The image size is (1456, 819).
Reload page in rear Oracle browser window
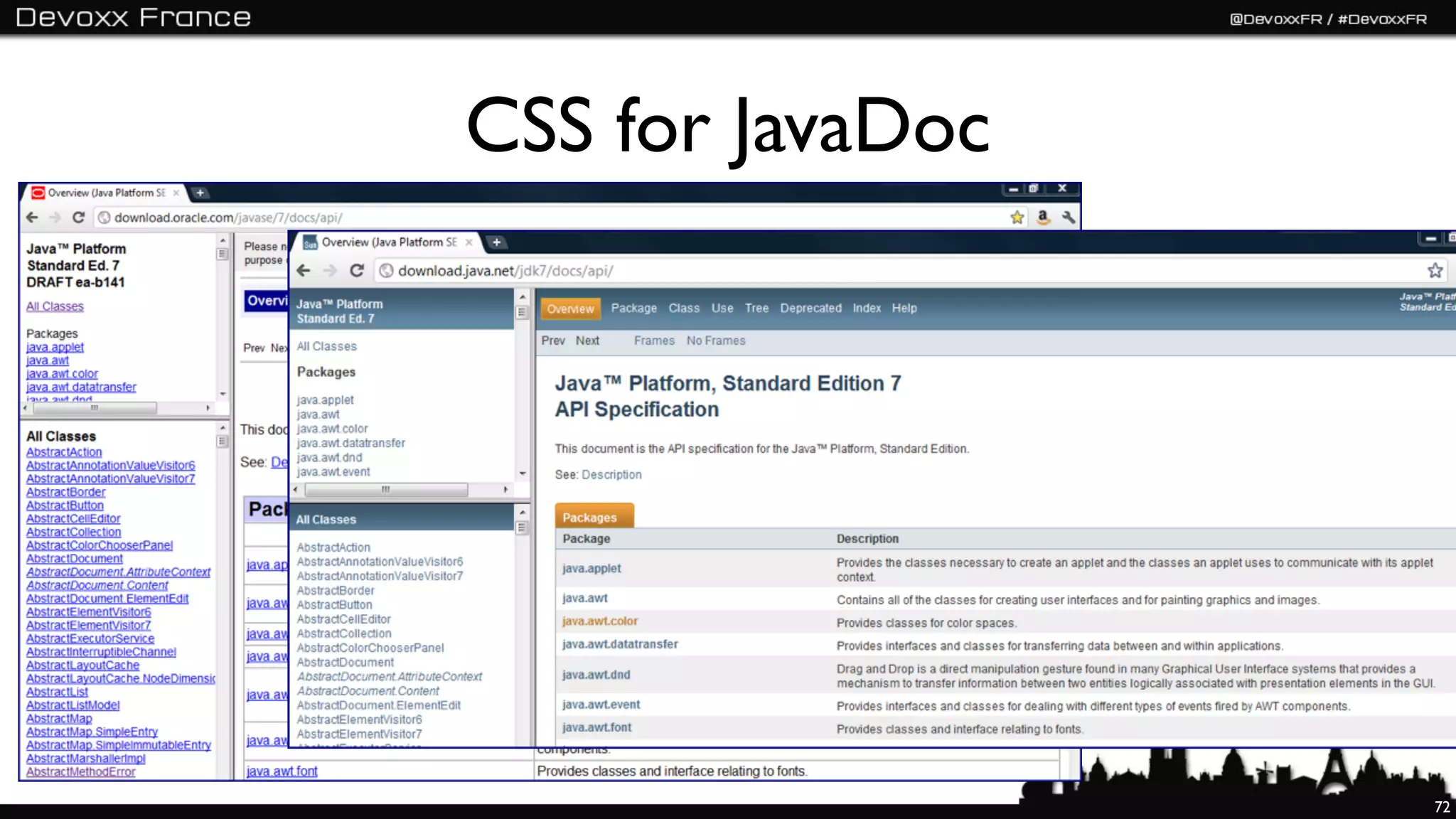[79, 218]
